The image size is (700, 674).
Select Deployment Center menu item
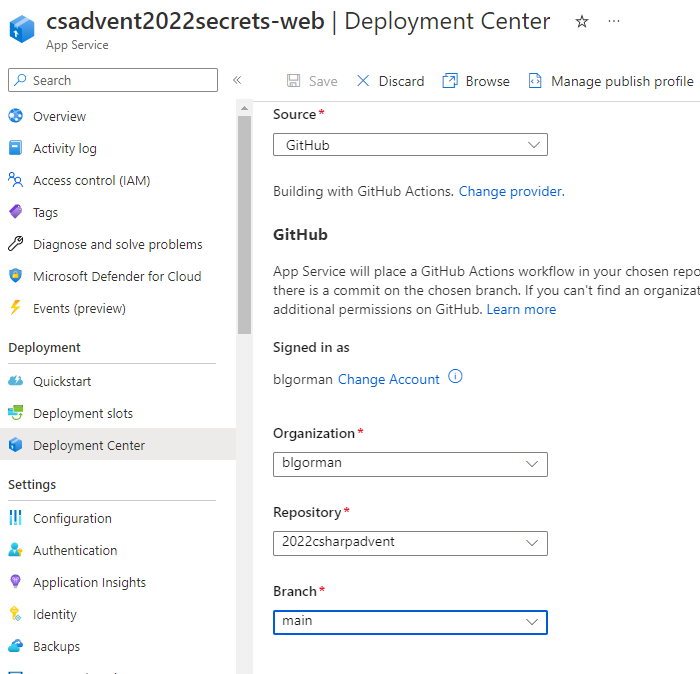[118, 445]
